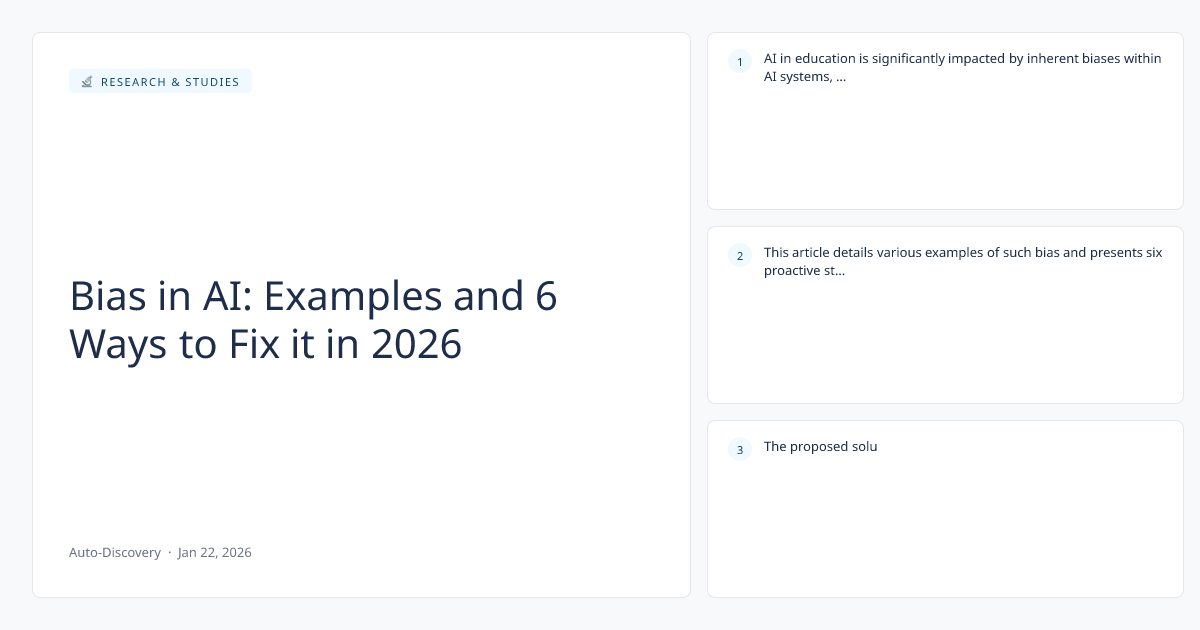
Task: Click the text "This article details various examples"
Action: 880,253
